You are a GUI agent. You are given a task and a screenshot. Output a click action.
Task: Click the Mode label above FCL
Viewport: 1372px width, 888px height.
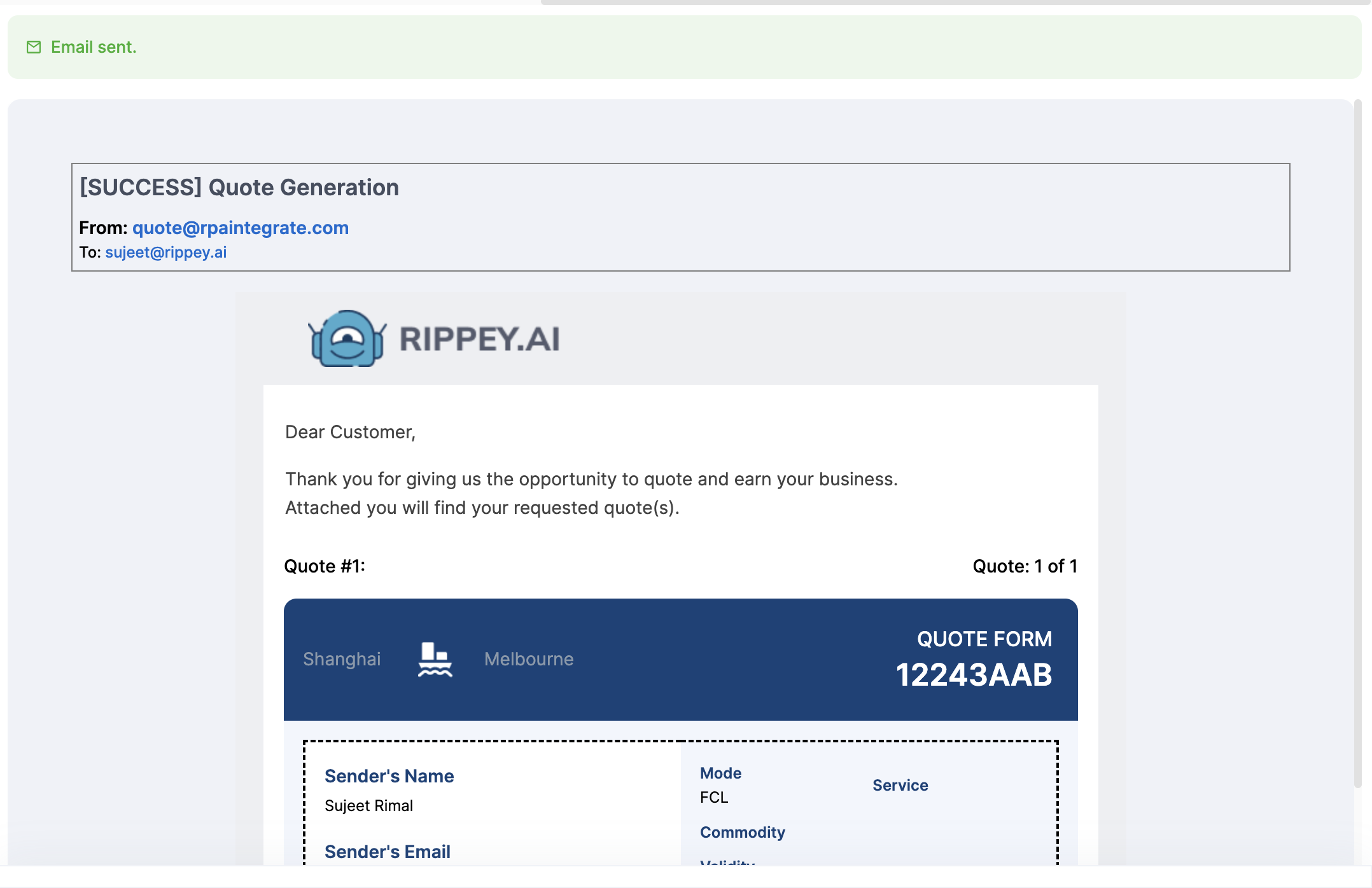pyautogui.click(x=720, y=773)
